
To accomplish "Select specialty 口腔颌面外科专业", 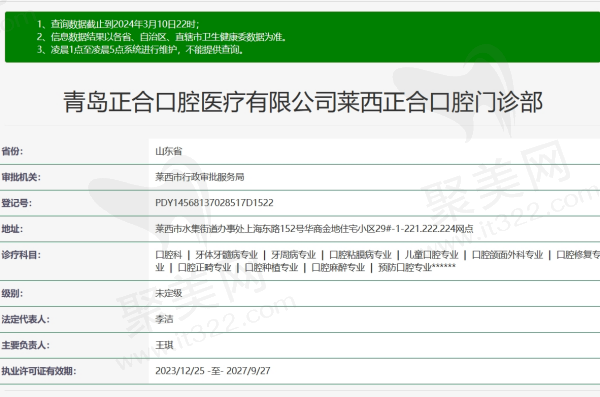I will coord(507,255).
